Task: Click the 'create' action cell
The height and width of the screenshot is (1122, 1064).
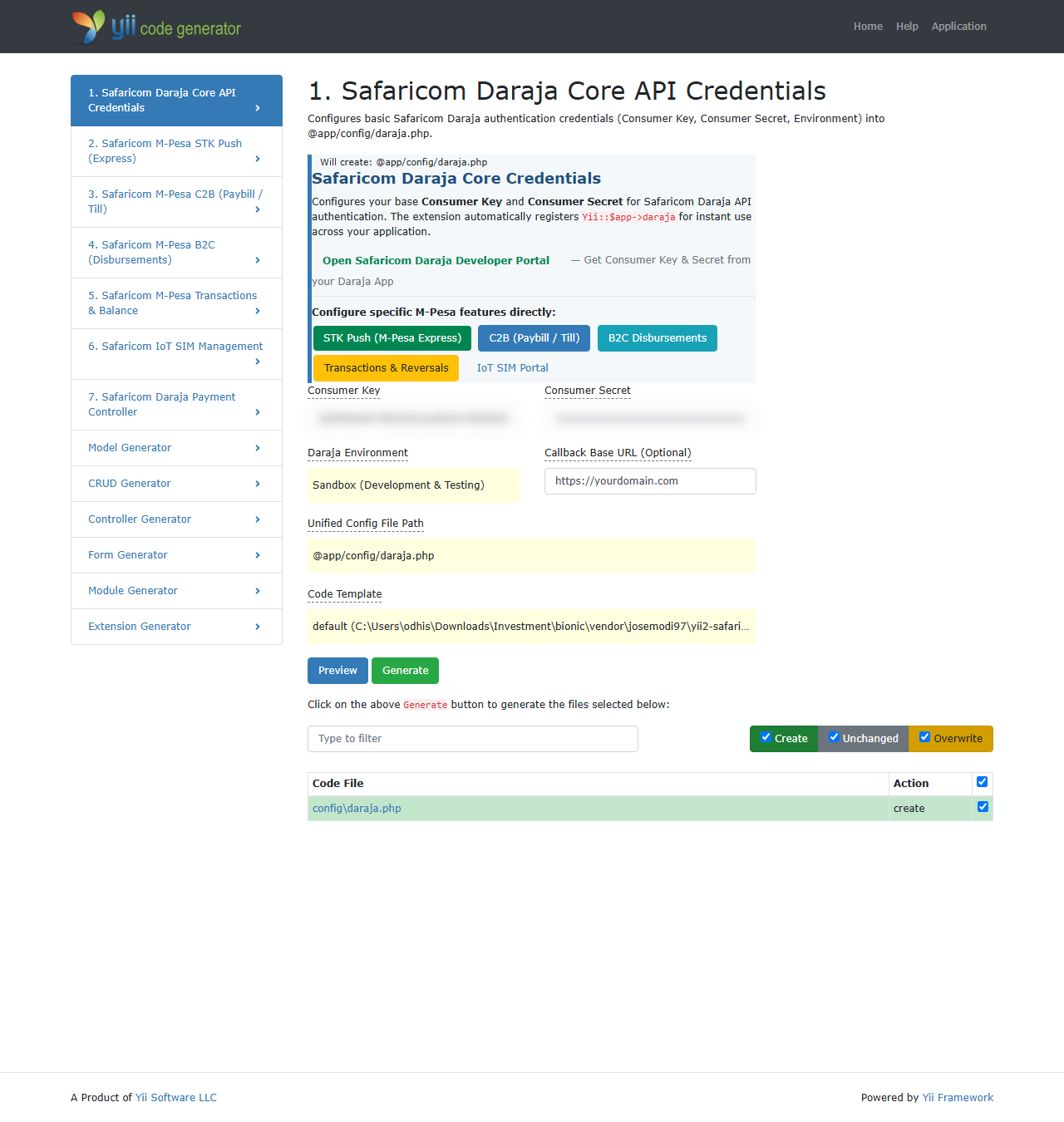Action: point(930,809)
